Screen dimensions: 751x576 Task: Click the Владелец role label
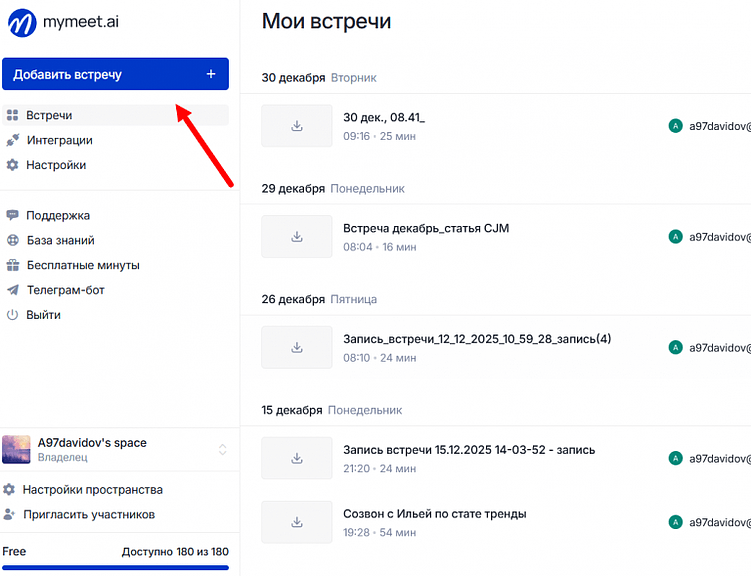[63, 457]
